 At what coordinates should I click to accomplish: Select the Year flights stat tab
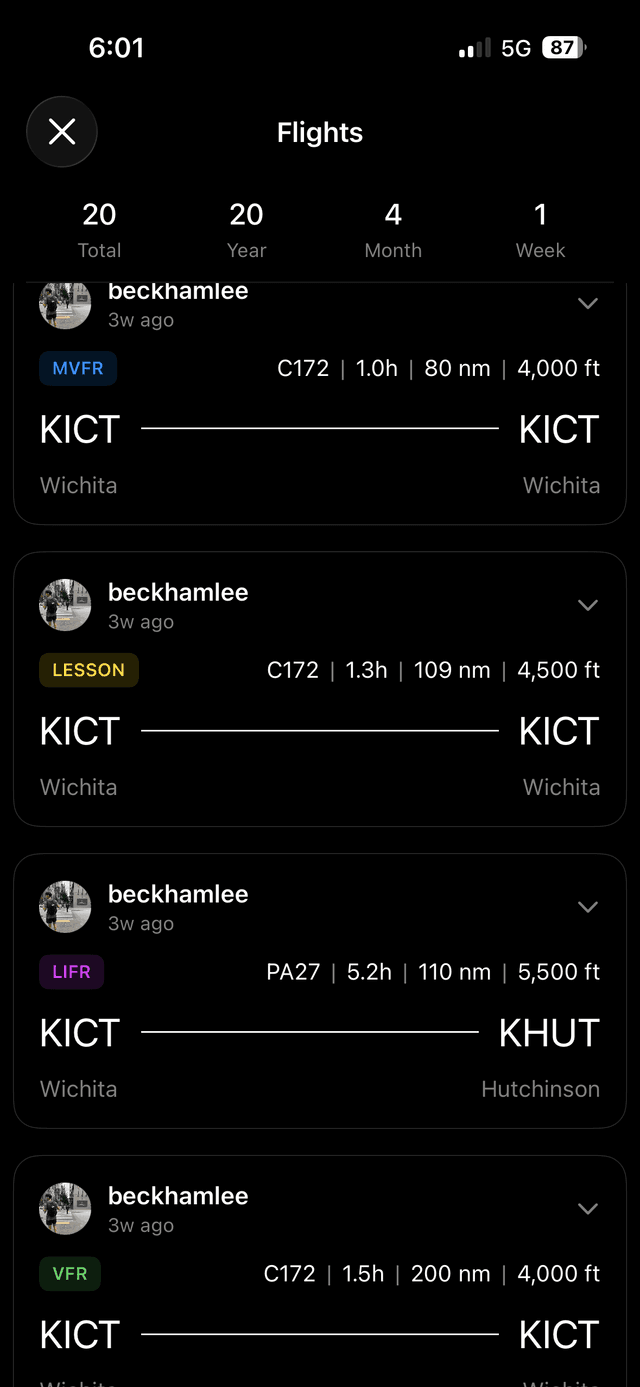point(246,230)
